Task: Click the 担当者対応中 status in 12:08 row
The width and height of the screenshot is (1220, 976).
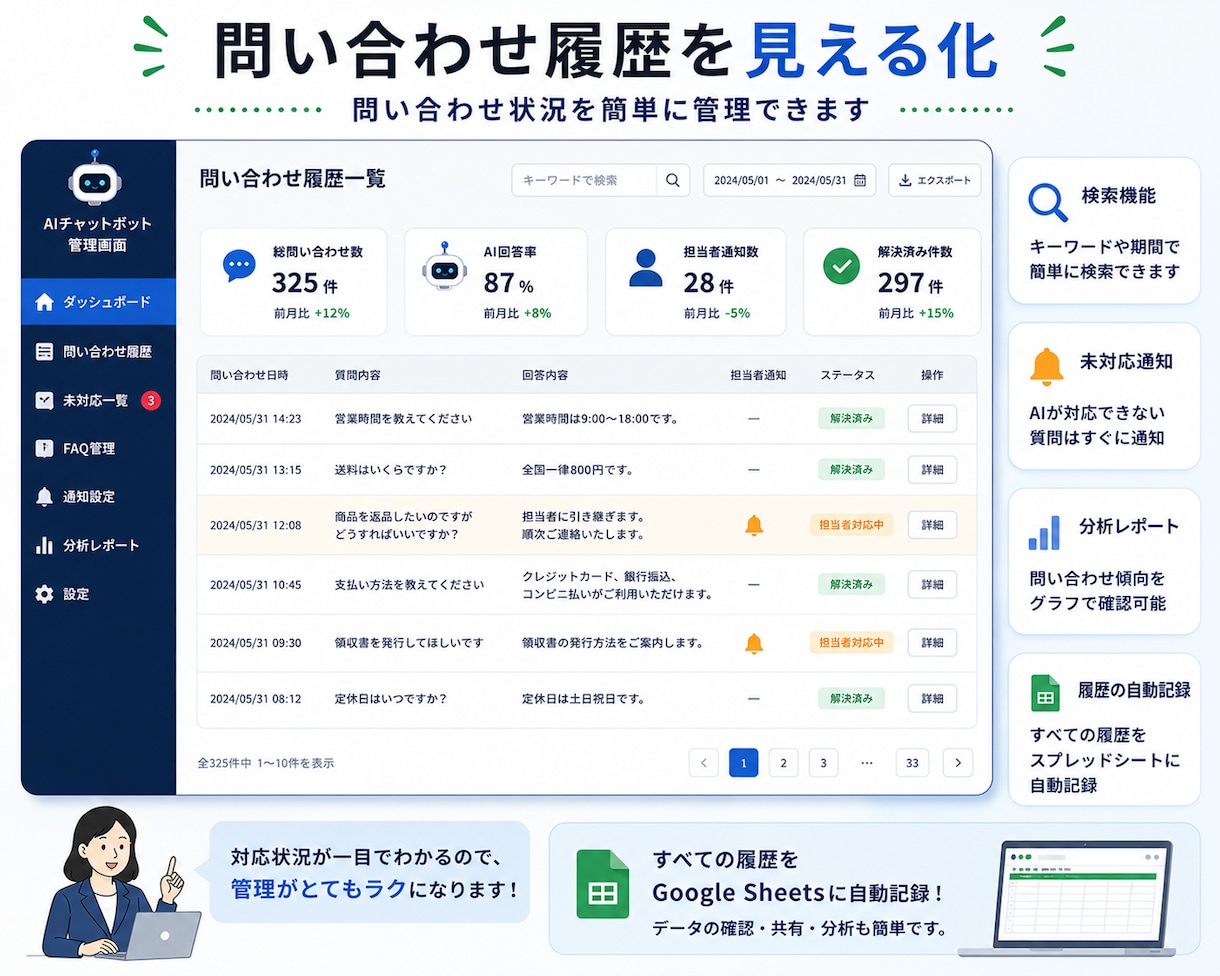Action: tap(851, 525)
